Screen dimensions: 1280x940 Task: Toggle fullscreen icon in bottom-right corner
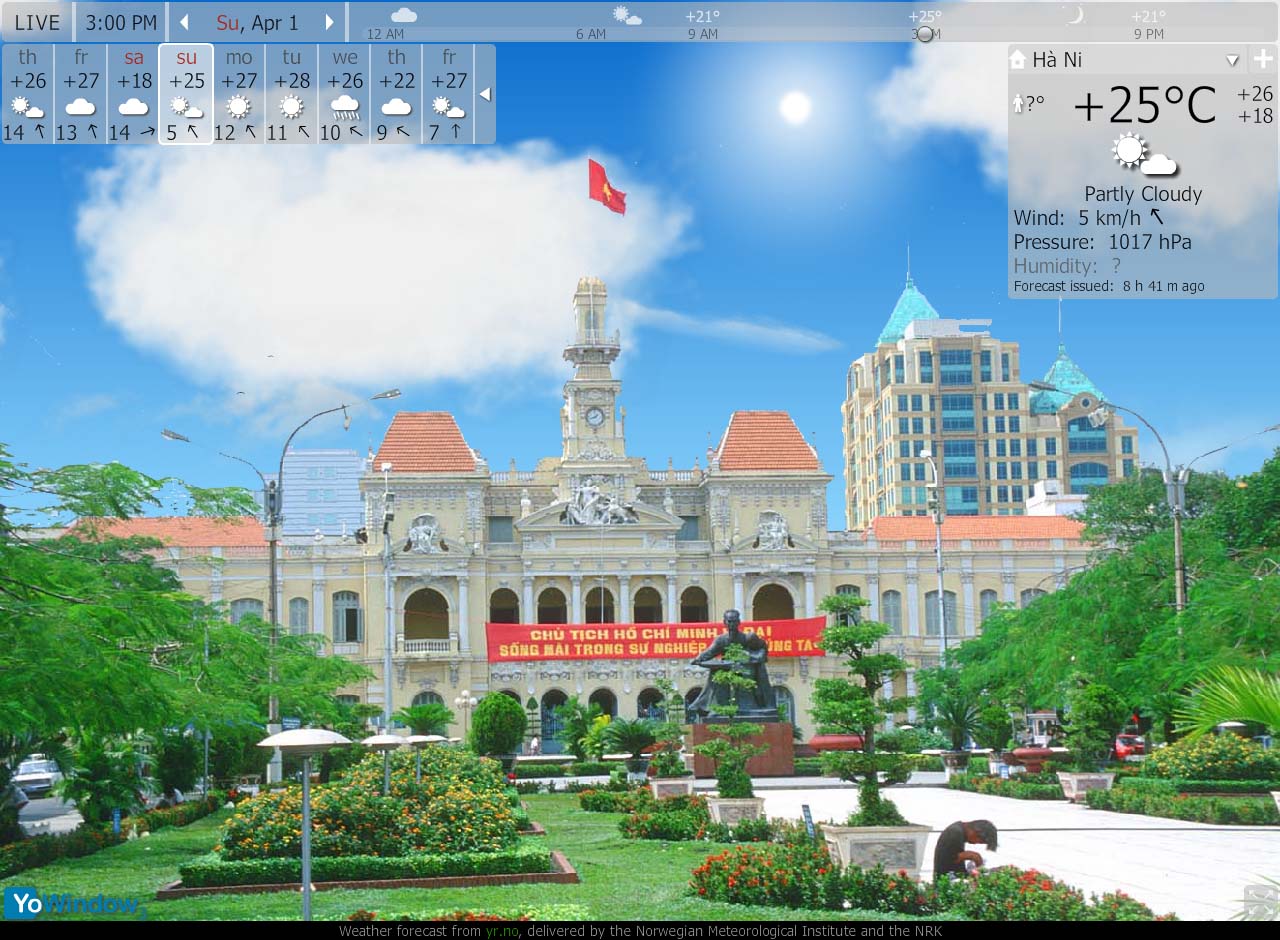click(x=1259, y=900)
